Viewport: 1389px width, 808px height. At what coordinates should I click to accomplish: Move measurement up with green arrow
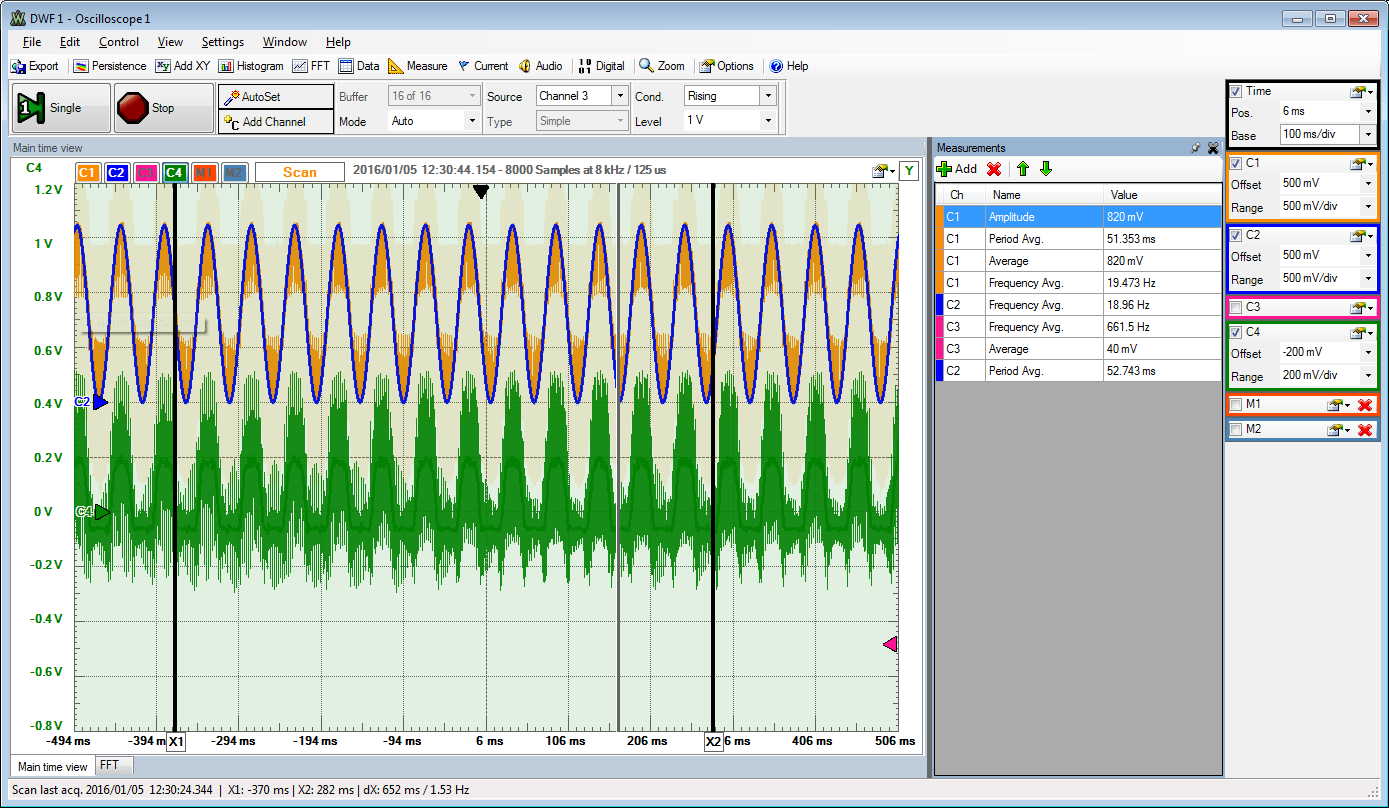point(1022,169)
